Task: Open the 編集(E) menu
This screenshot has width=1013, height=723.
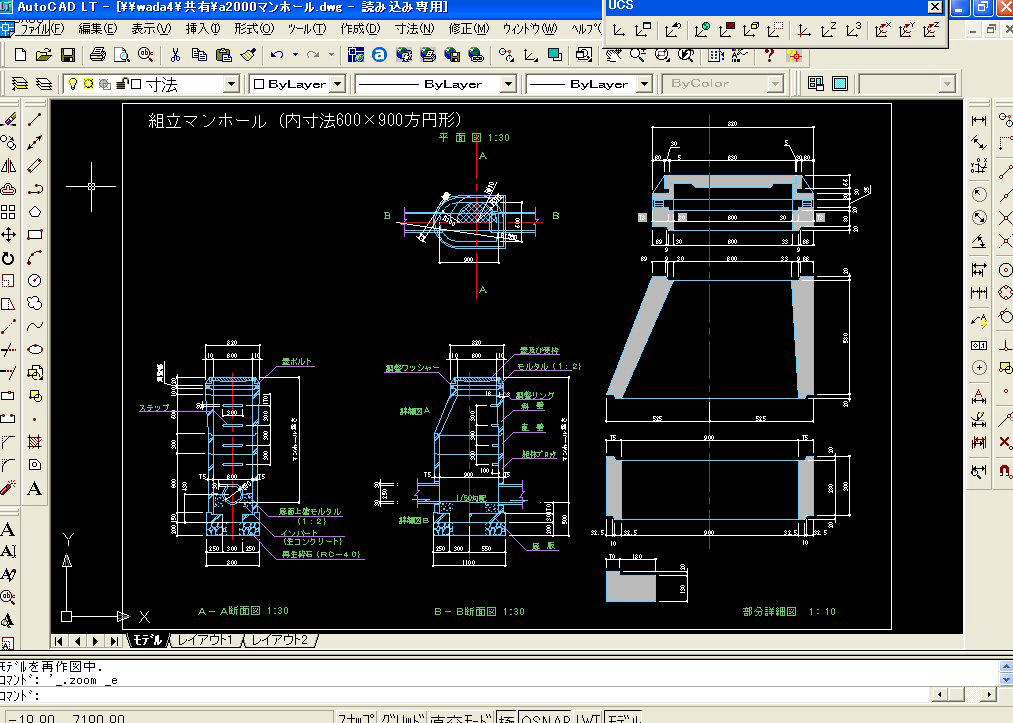Action: pos(98,29)
